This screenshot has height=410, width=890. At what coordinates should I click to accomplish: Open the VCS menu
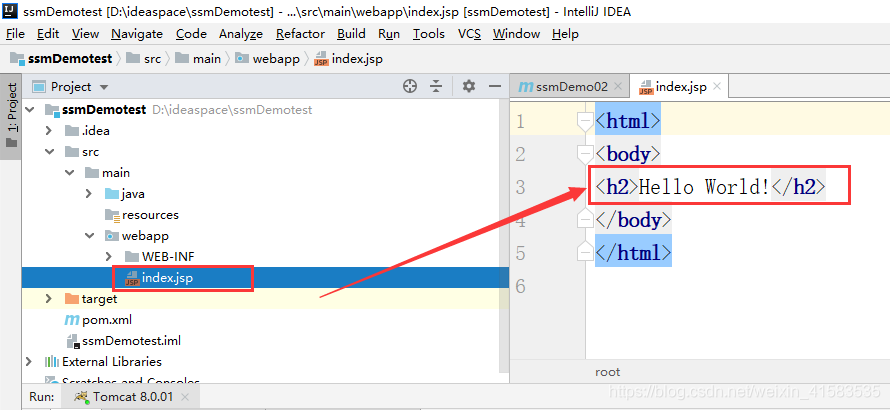(469, 34)
